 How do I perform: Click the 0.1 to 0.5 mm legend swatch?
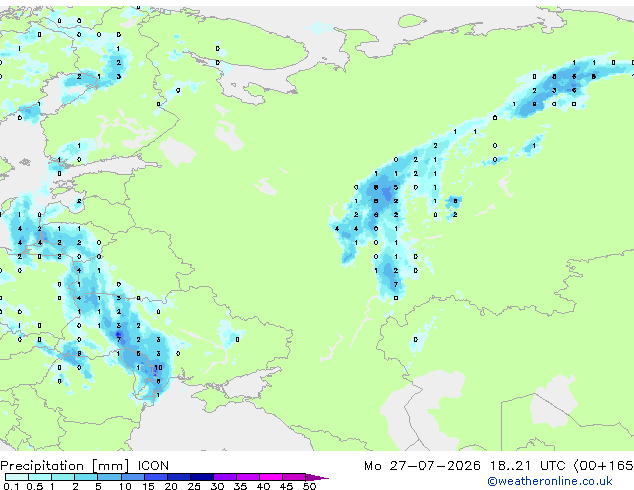tap(17, 477)
